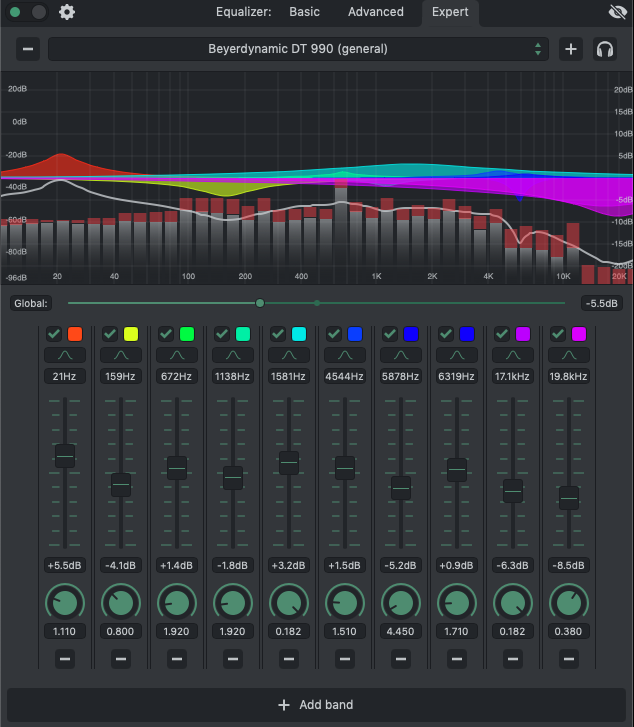The image size is (634, 727).
Task: Click the Q knob above 1.710
Action: [457, 603]
